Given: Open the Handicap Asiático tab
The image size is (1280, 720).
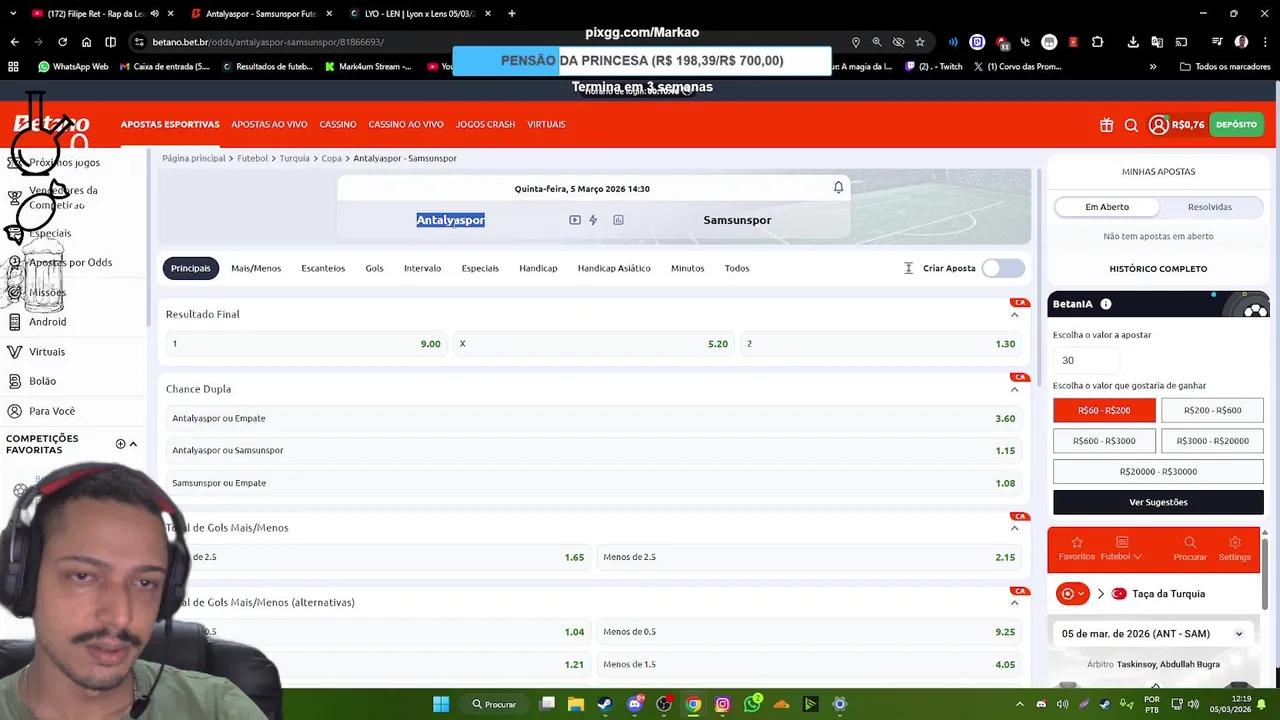Looking at the screenshot, I should [x=614, y=268].
